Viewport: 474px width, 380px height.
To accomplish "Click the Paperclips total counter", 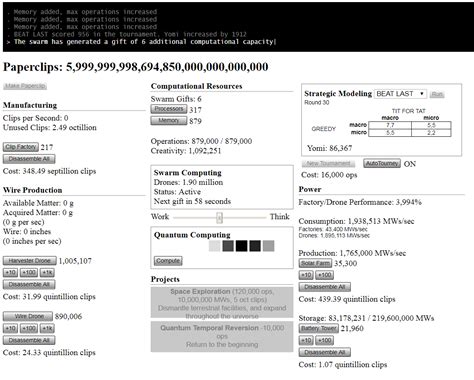I will (x=136, y=67).
